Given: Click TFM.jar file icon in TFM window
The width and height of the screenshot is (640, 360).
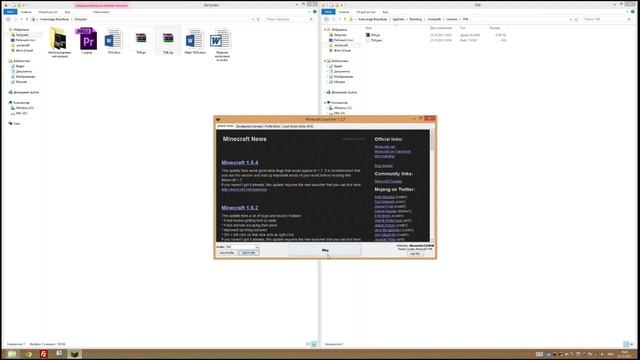Looking at the screenshot, I should coord(368,35).
